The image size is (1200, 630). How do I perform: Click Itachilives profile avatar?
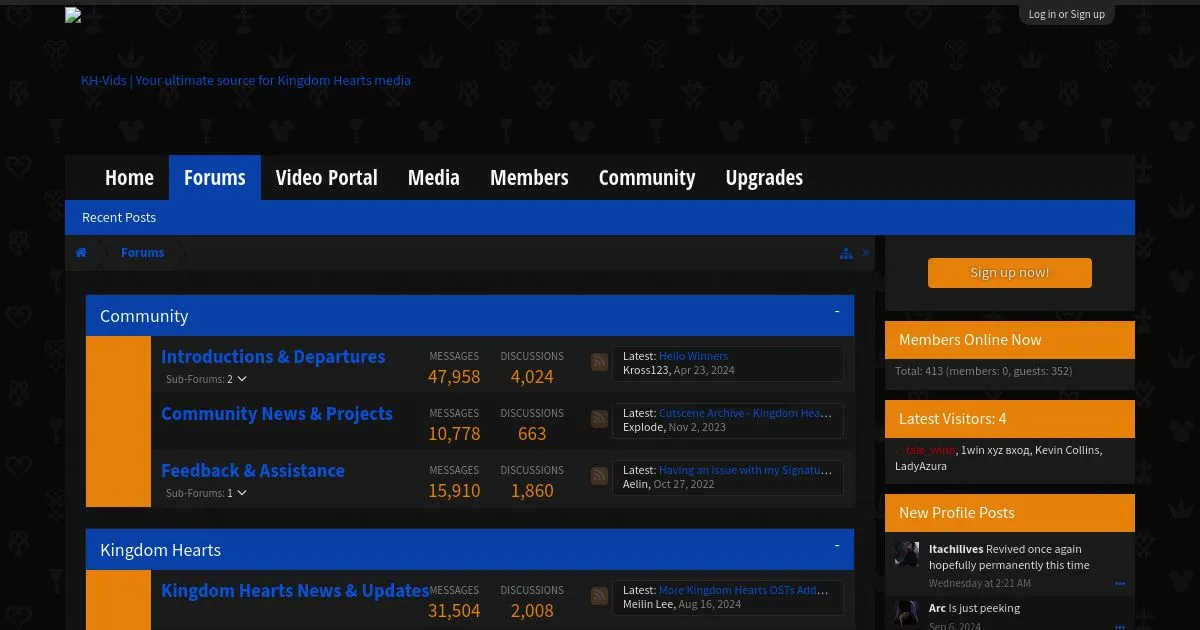pos(907,555)
